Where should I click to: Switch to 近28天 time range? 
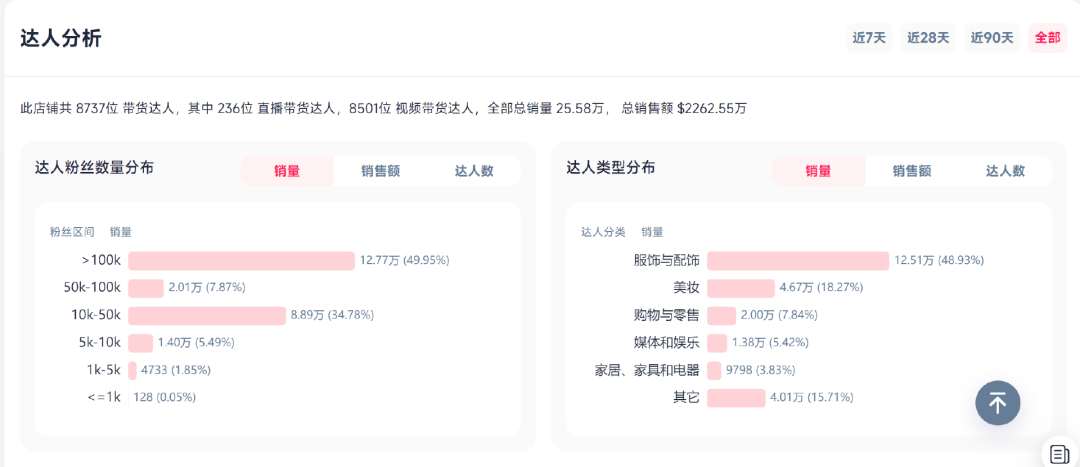[928, 38]
